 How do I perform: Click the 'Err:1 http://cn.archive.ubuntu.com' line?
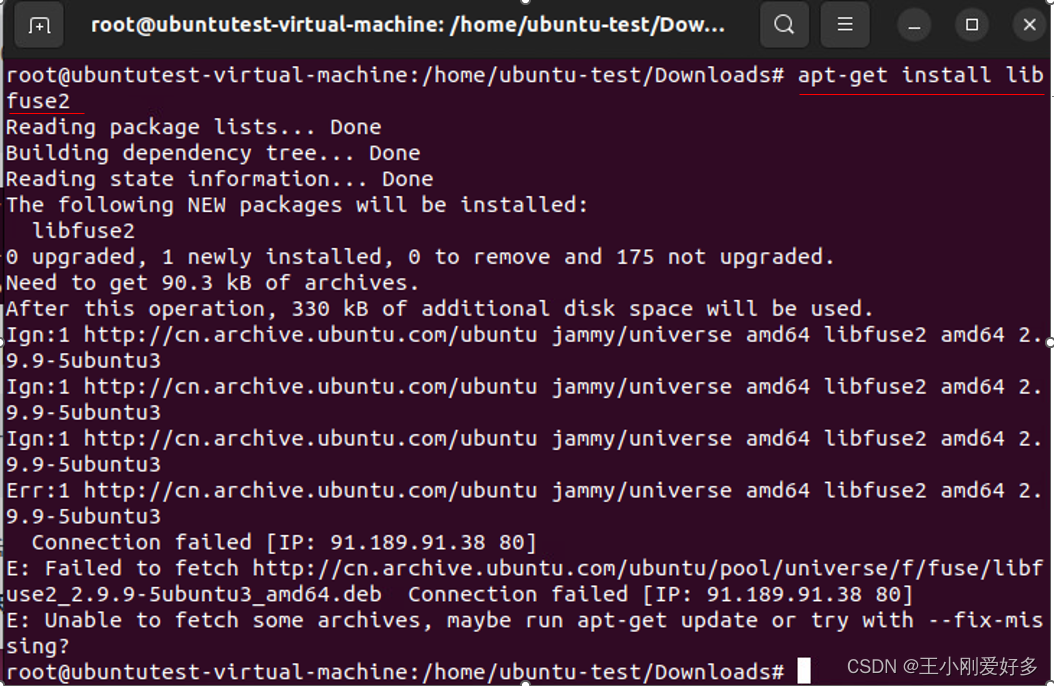tap(524, 503)
